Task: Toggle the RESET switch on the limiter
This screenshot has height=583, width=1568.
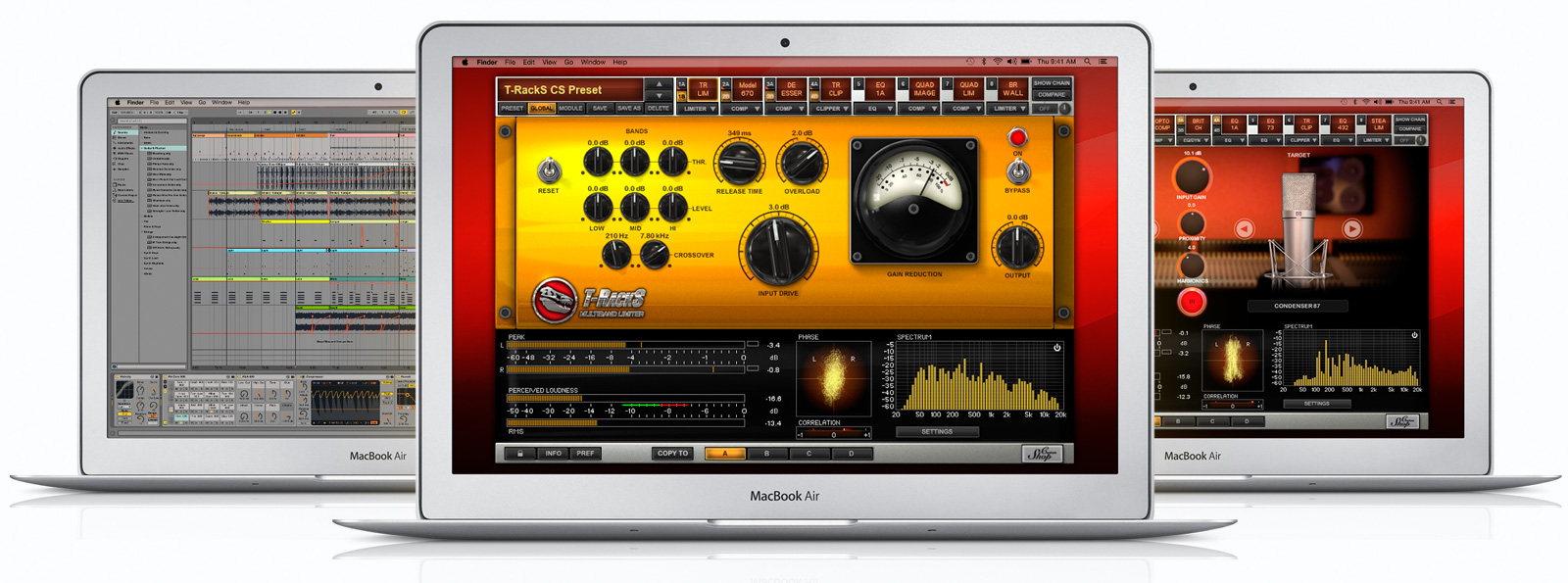Action: [549, 172]
